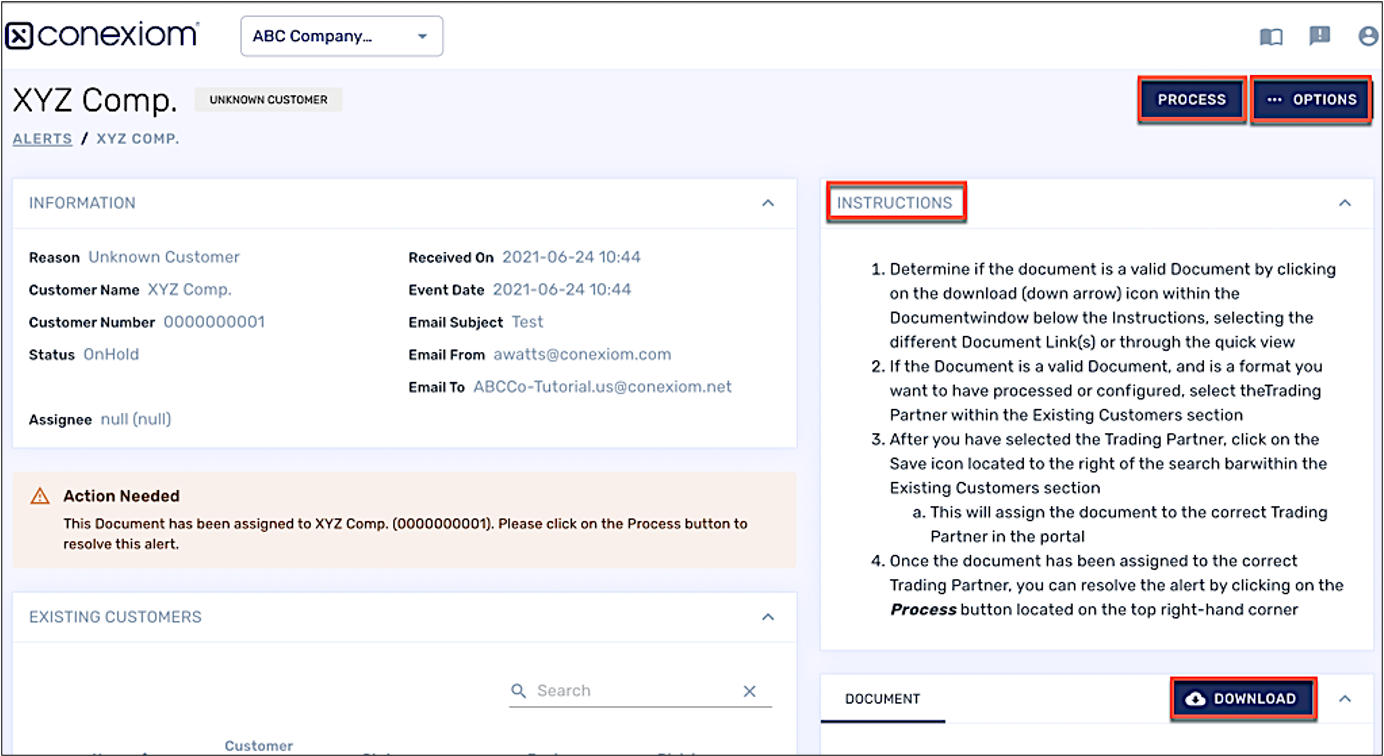Click the ellipsis icon on the Options button

(x=1276, y=99)
